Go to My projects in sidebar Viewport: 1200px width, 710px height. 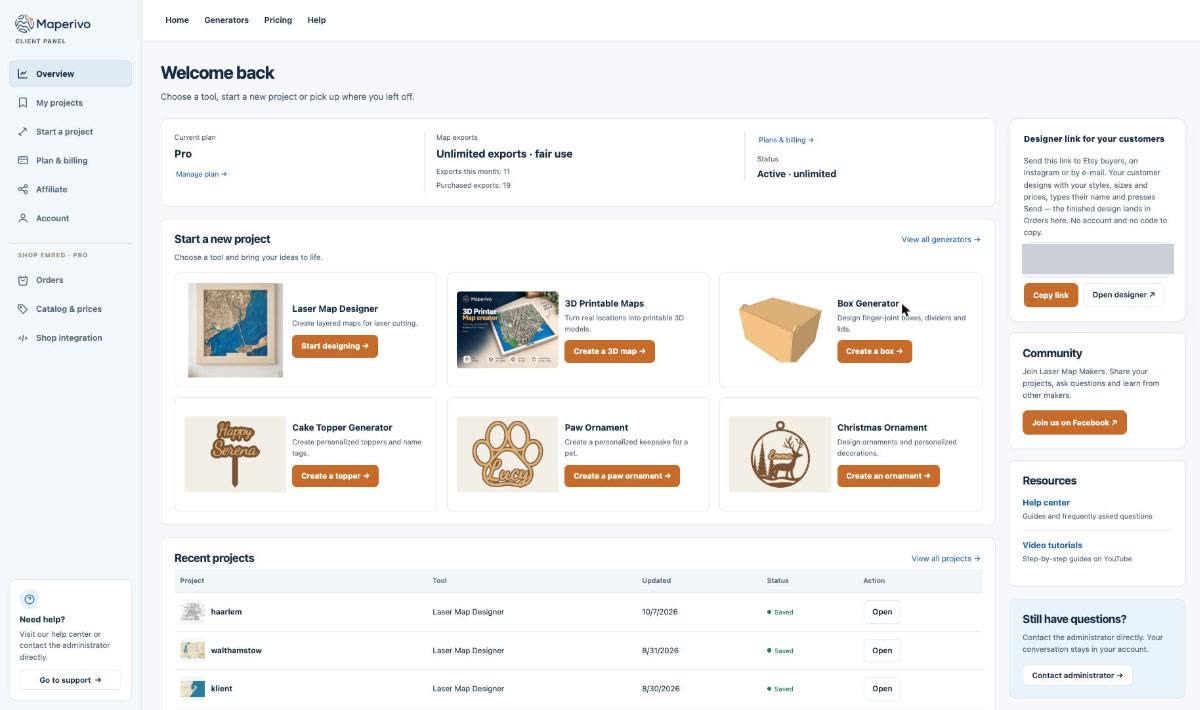point(70,103)
